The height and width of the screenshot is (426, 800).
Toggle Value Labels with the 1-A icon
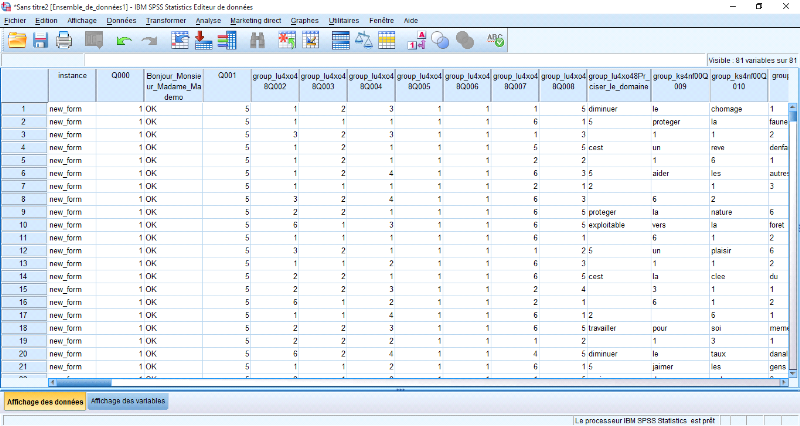pyautogui.click(x=416, y=40)
